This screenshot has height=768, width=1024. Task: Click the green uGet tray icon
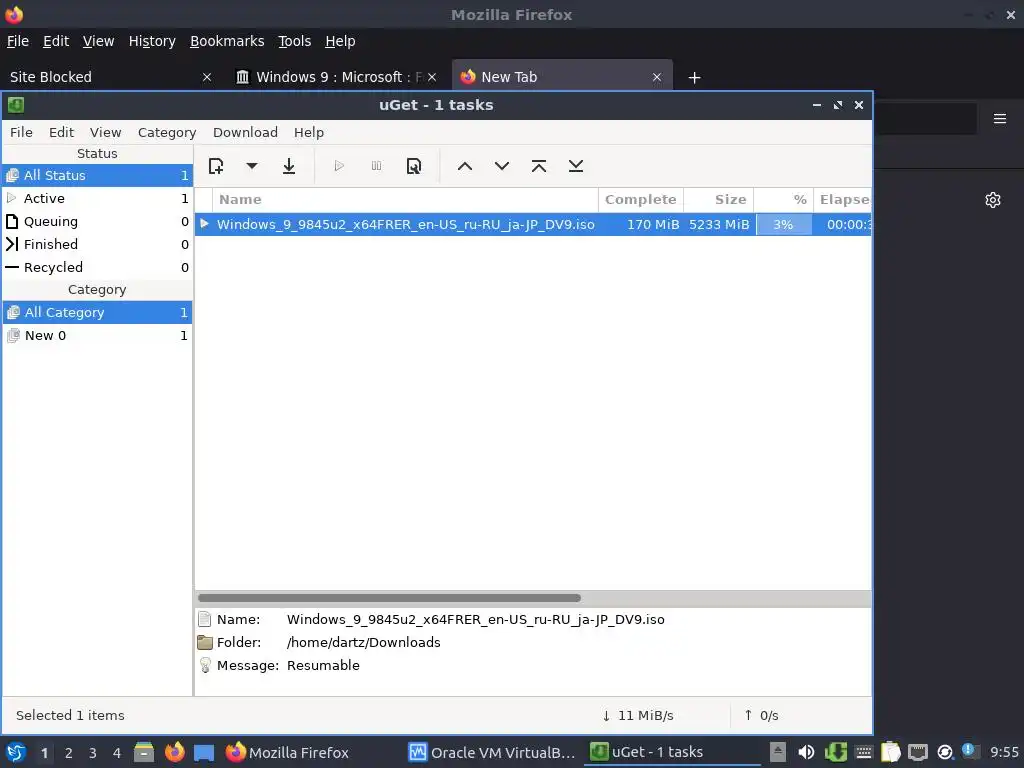click(x=835, y=752)
